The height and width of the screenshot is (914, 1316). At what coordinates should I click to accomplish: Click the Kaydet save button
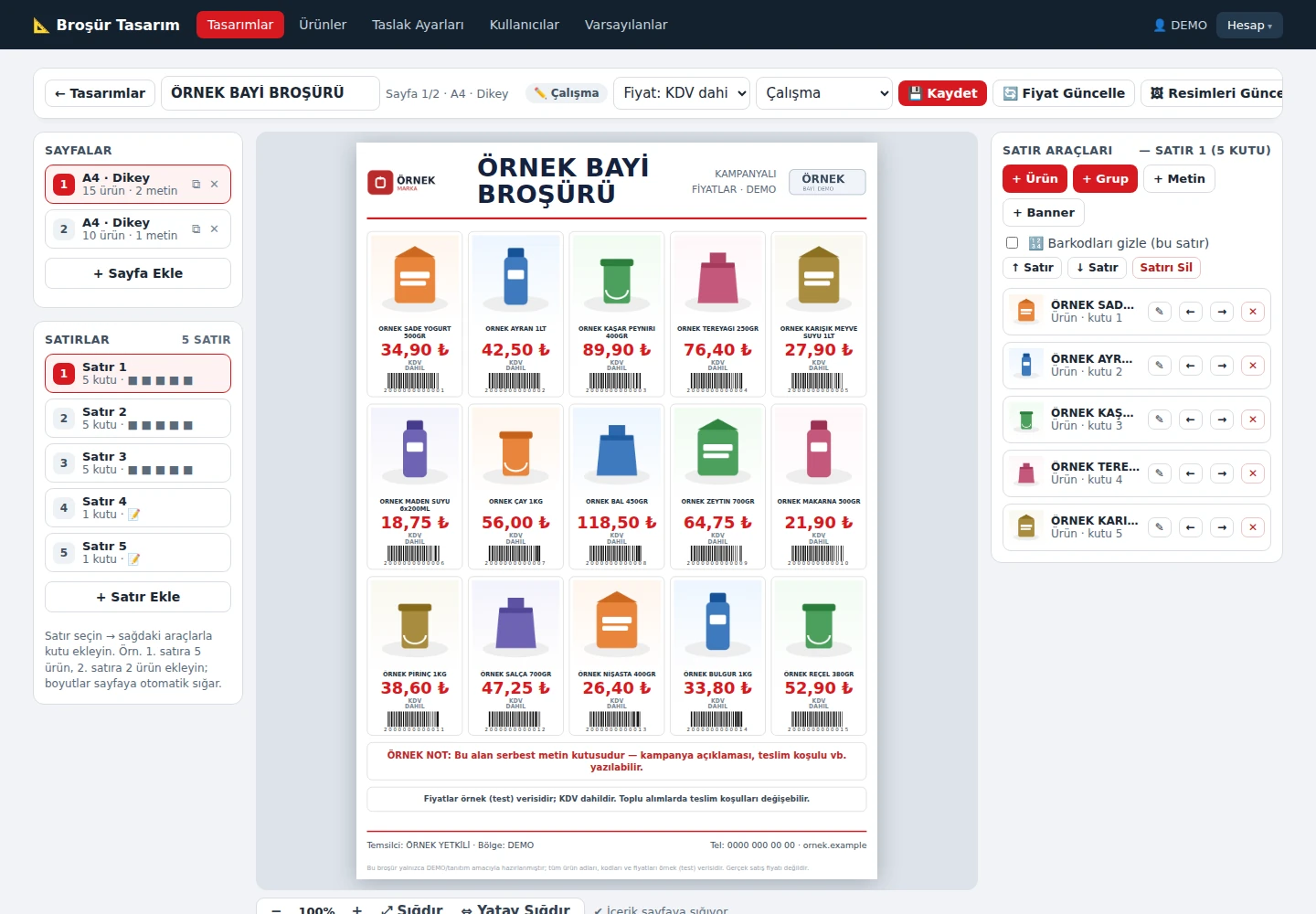point(942,93)
